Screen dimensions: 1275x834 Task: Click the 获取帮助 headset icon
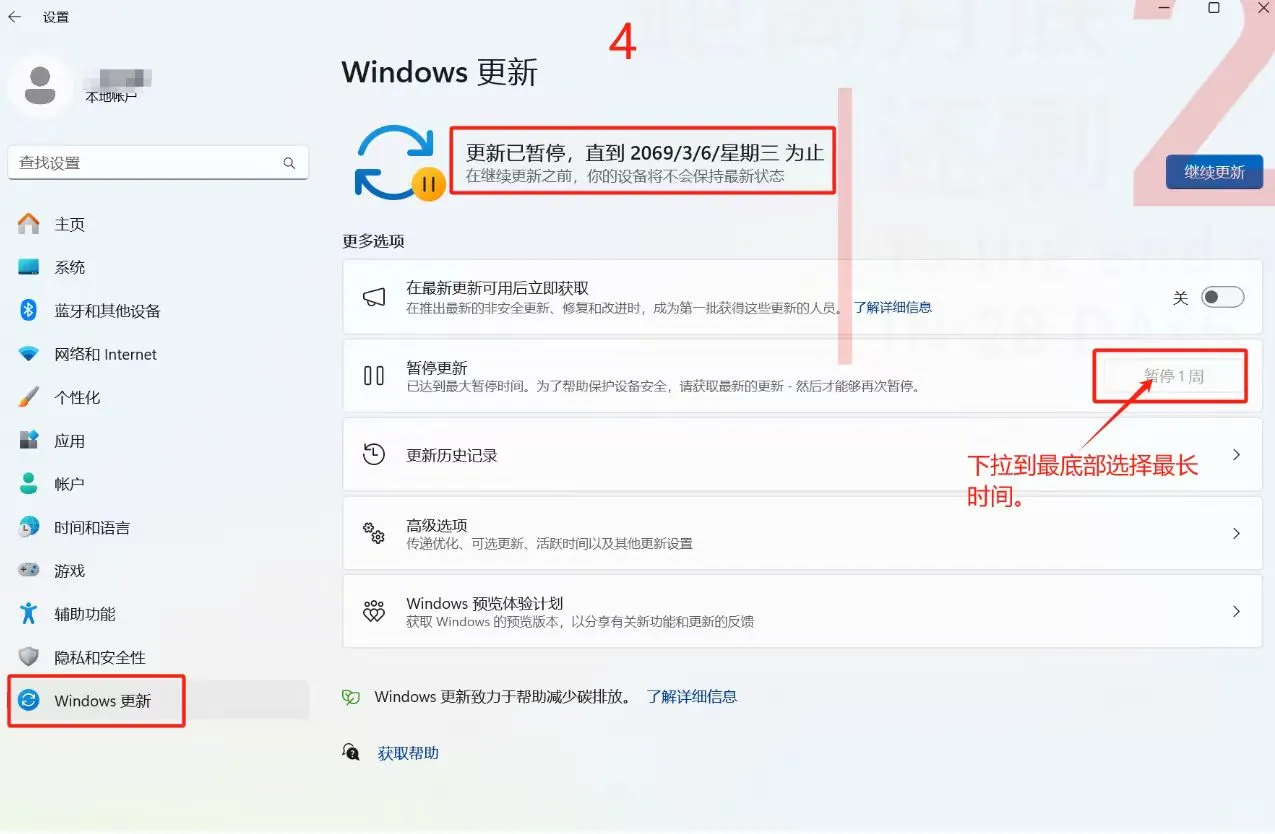(351, 752)
